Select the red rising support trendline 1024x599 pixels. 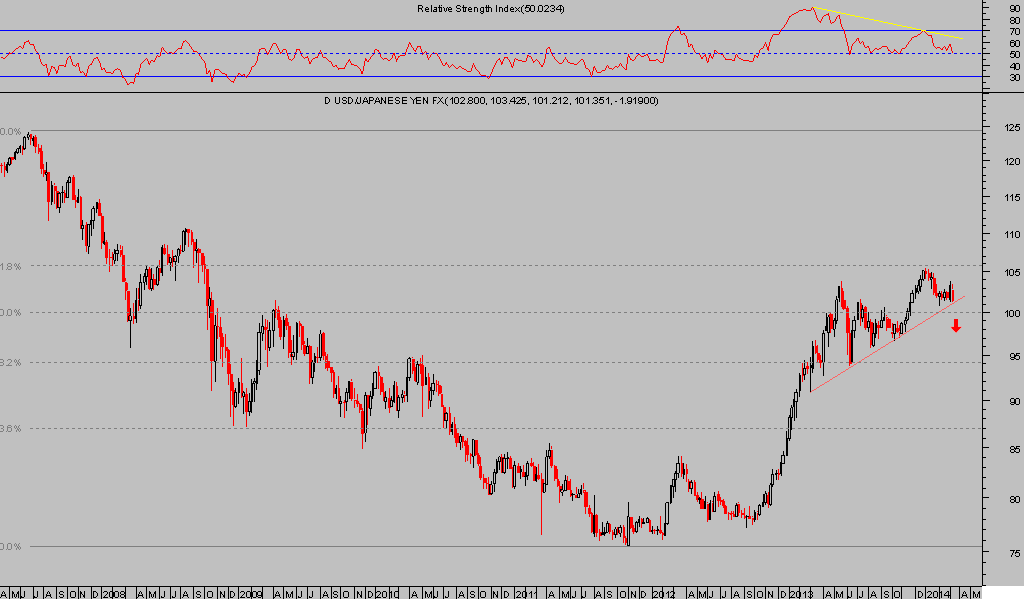point(880,346)
